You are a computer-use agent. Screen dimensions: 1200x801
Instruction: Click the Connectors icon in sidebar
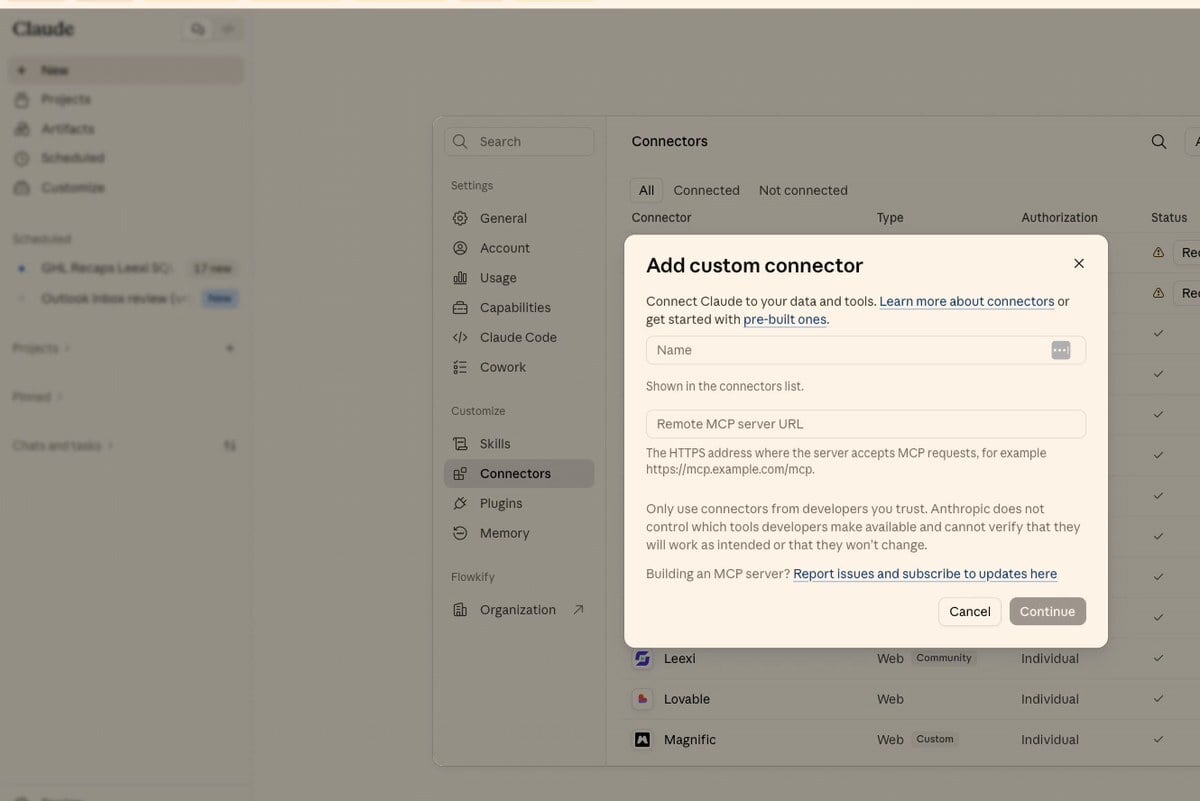coord(460,474)
